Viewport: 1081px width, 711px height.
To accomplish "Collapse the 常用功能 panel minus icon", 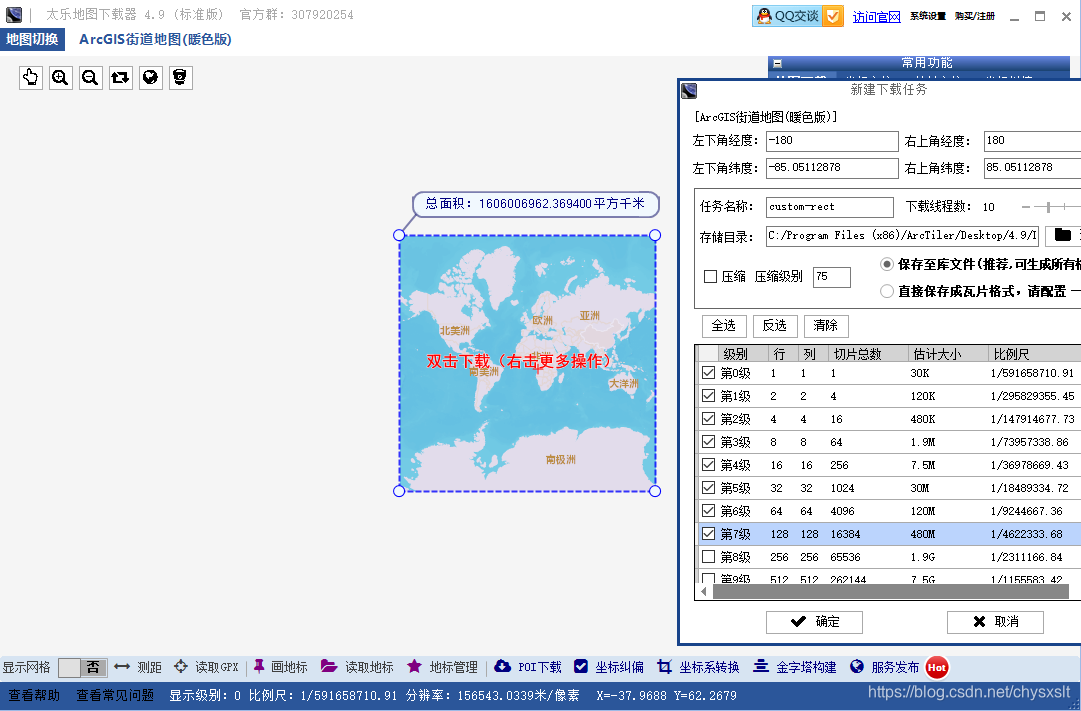I will click(778, 63).
